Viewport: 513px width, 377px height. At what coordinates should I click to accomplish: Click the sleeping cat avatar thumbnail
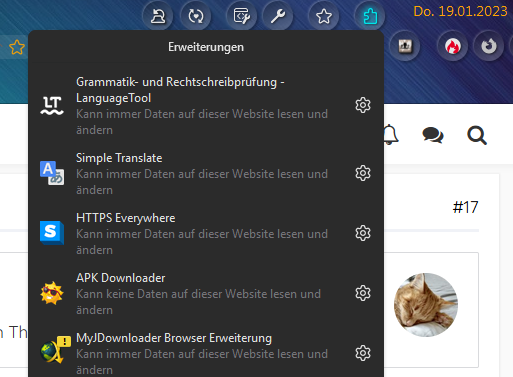point(426,305)
